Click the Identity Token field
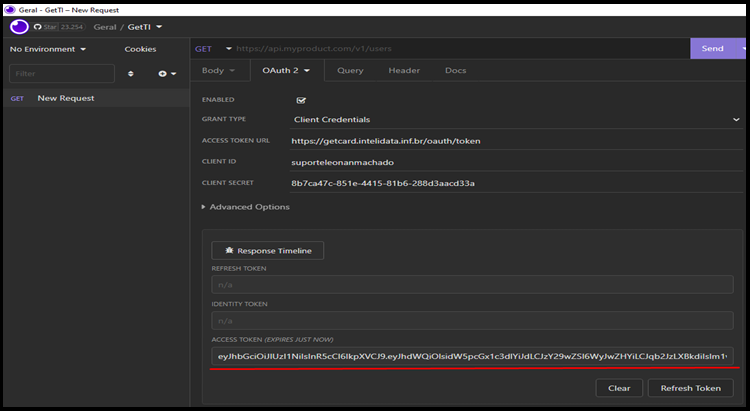This screenshot has height=411, width=750. coord(473,321)
